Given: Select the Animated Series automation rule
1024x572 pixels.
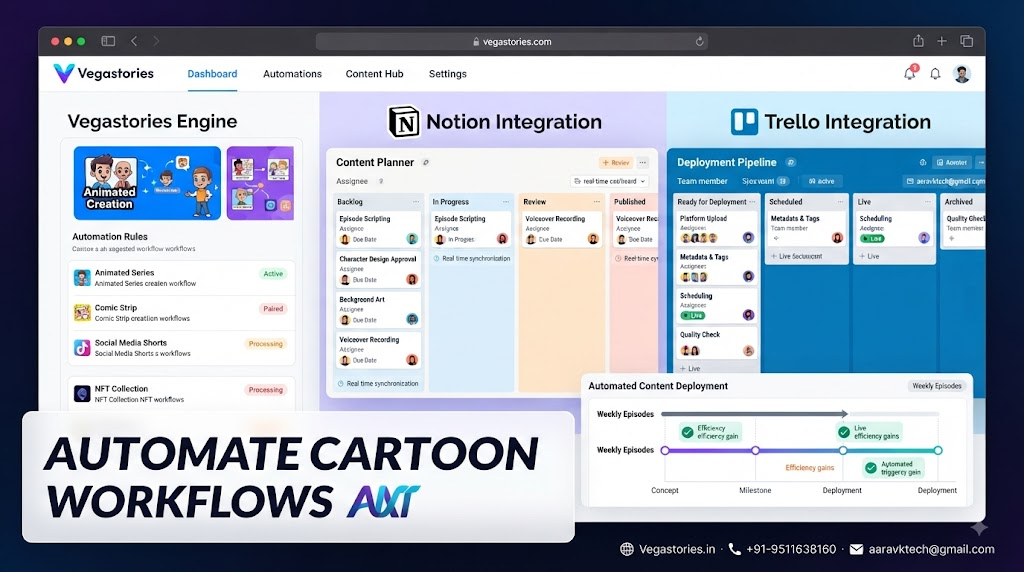Looking at the screenshot, I should [182, 278].
